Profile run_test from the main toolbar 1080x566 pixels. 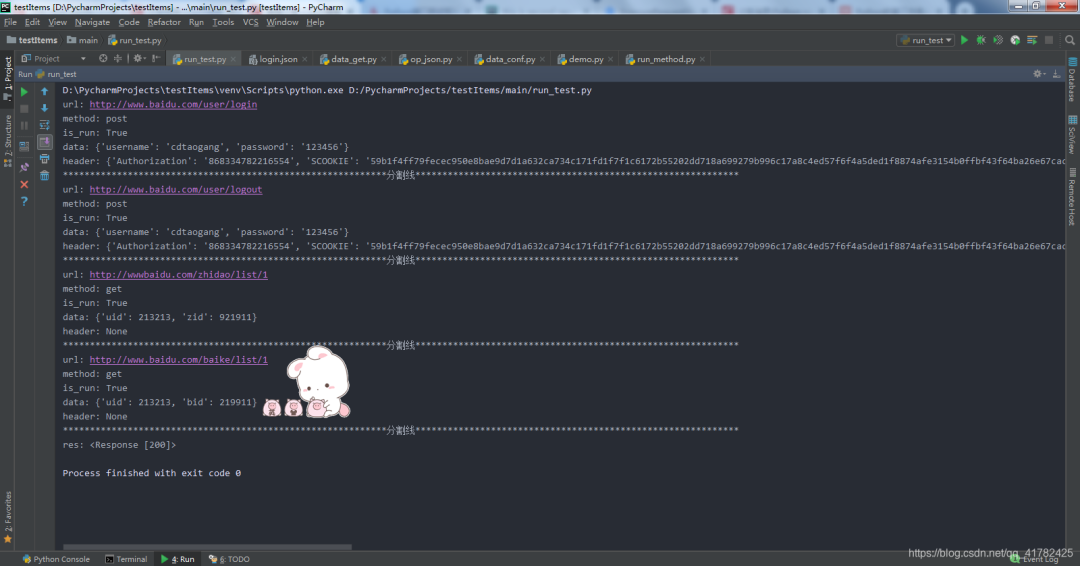tap(1015, 40)
